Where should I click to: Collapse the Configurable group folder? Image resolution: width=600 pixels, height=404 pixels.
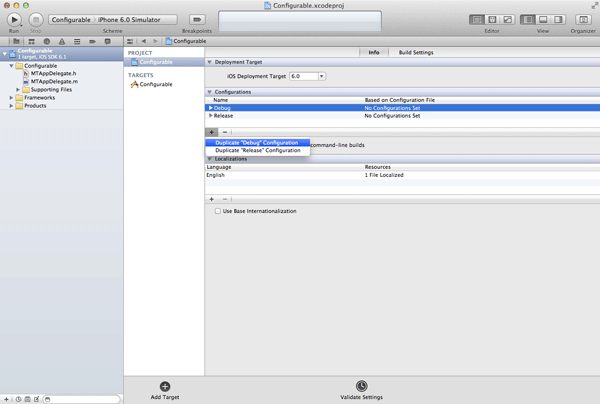[x=11, y=66]
